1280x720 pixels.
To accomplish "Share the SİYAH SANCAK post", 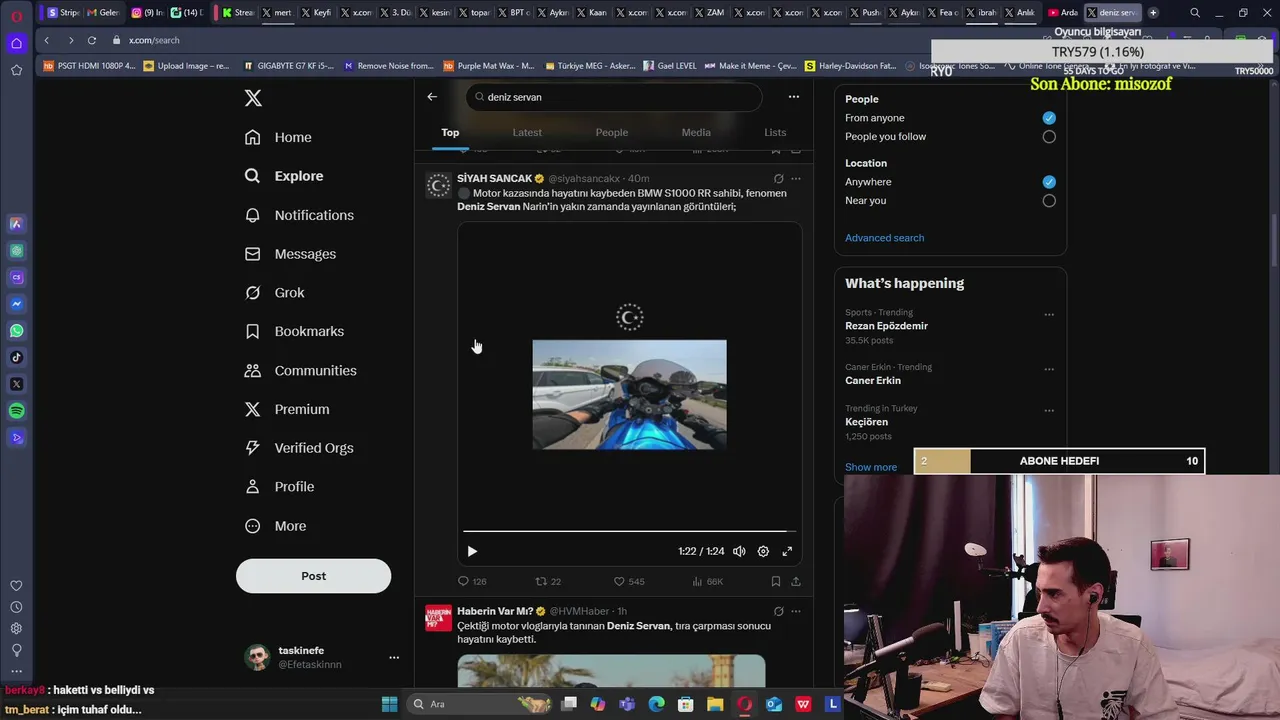I will 796,581.
